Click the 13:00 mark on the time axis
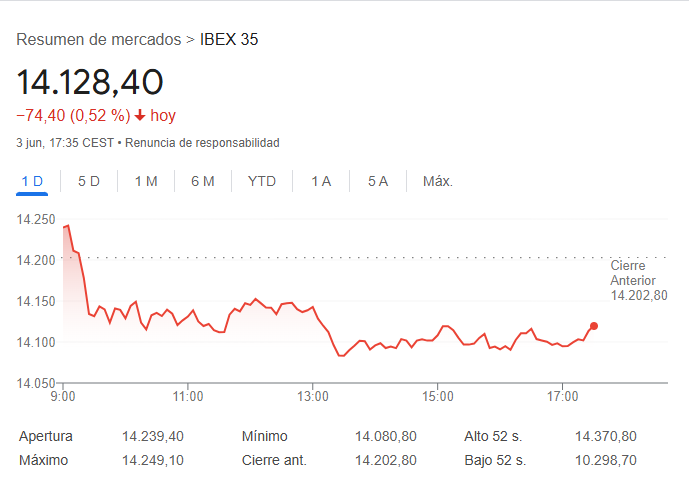 click(x=313, y=396)
